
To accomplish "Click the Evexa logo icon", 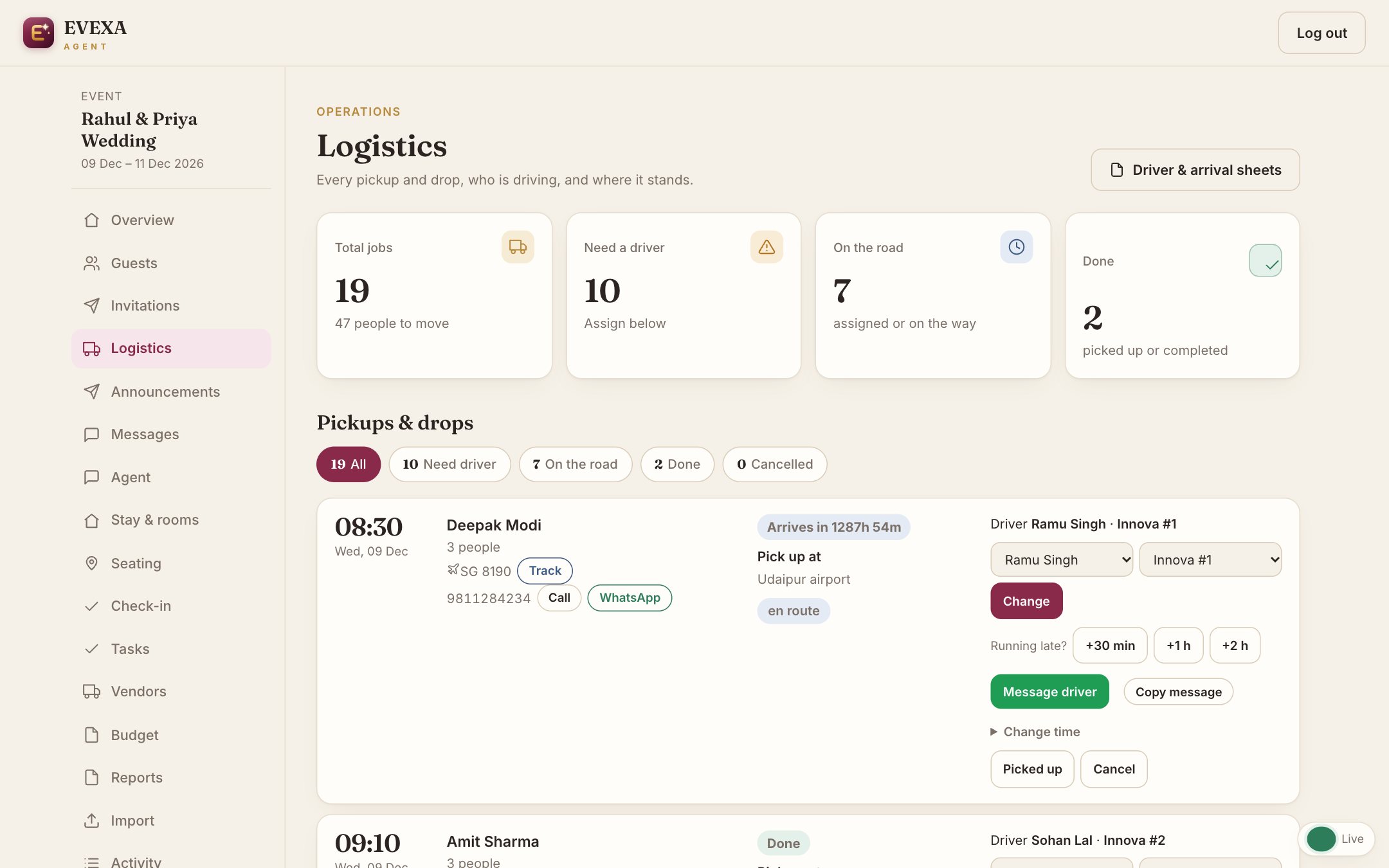I will [39, 33].
